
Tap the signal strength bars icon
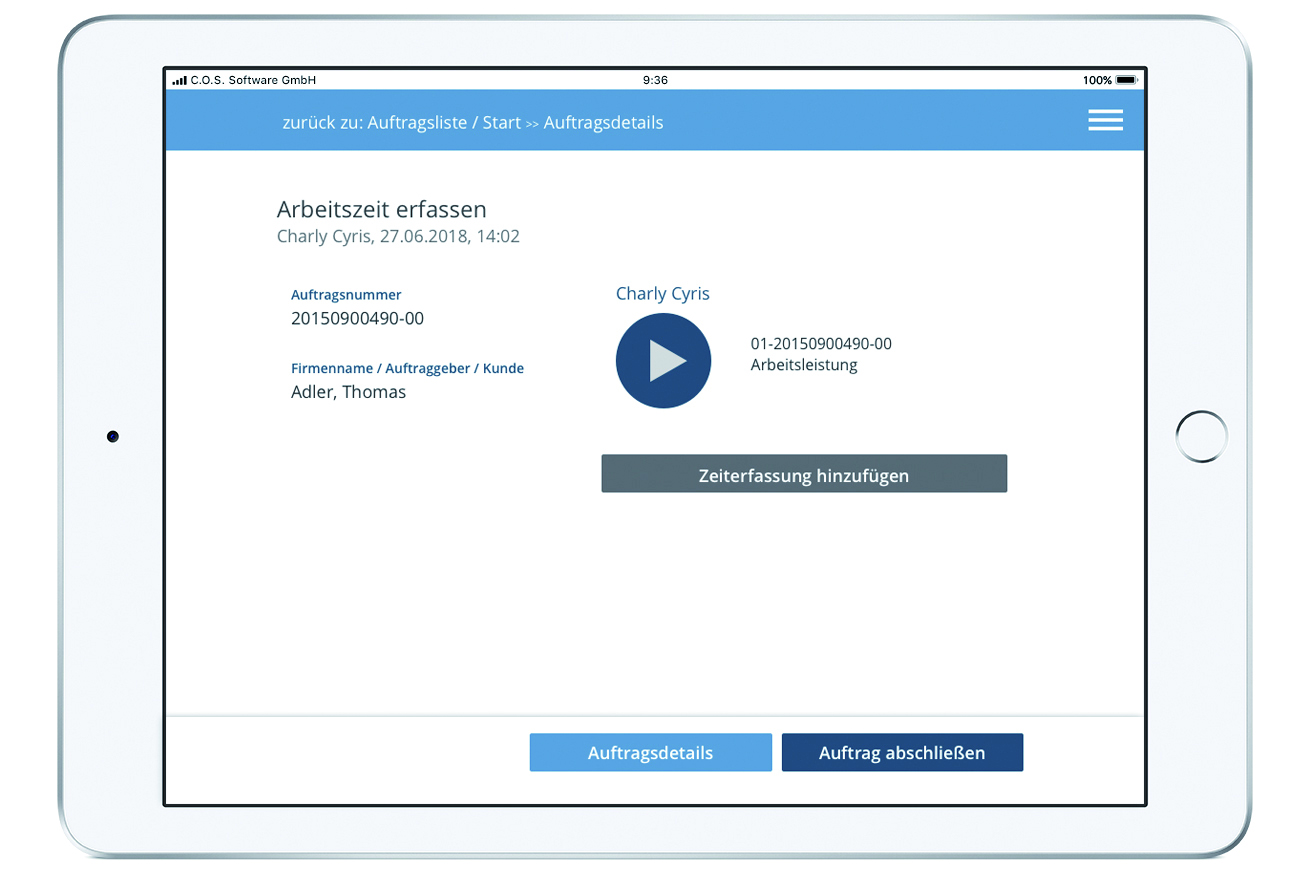pos(179,80)
